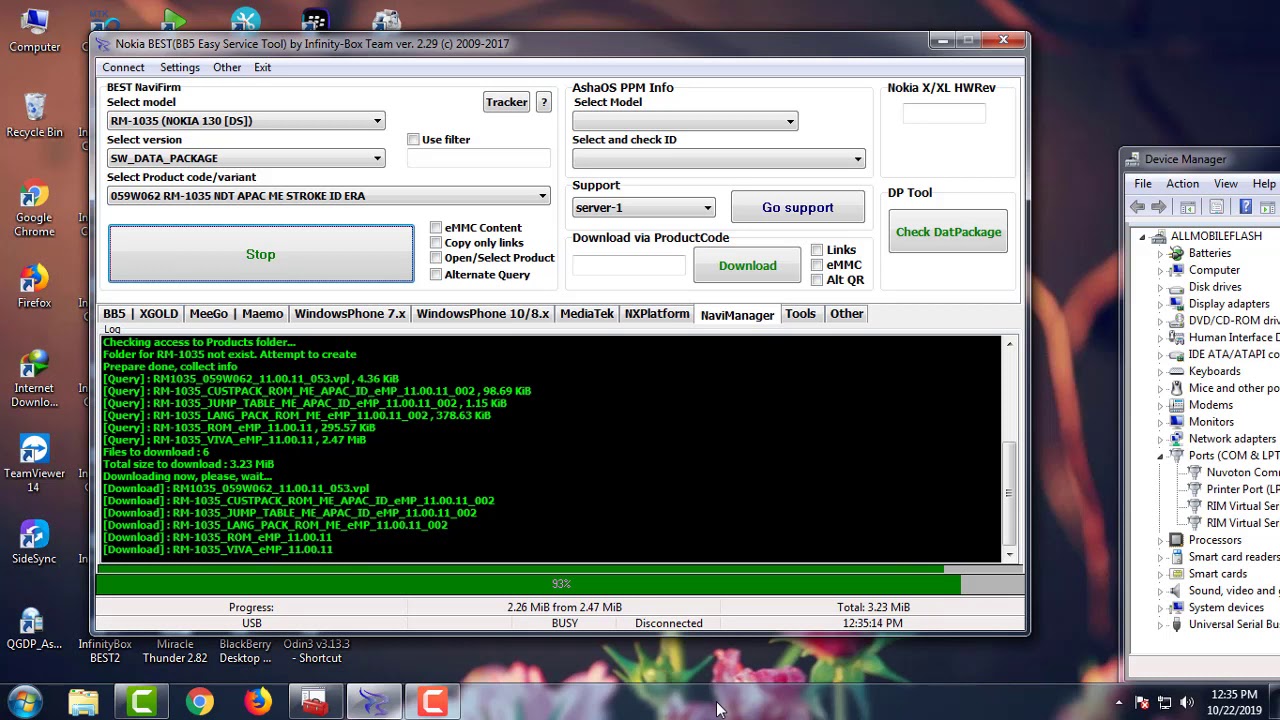This screenshot has height=720, width=1280.
Task: Click Forward arrow in Device Manager toolbar
Action: tap(1158, 207)
